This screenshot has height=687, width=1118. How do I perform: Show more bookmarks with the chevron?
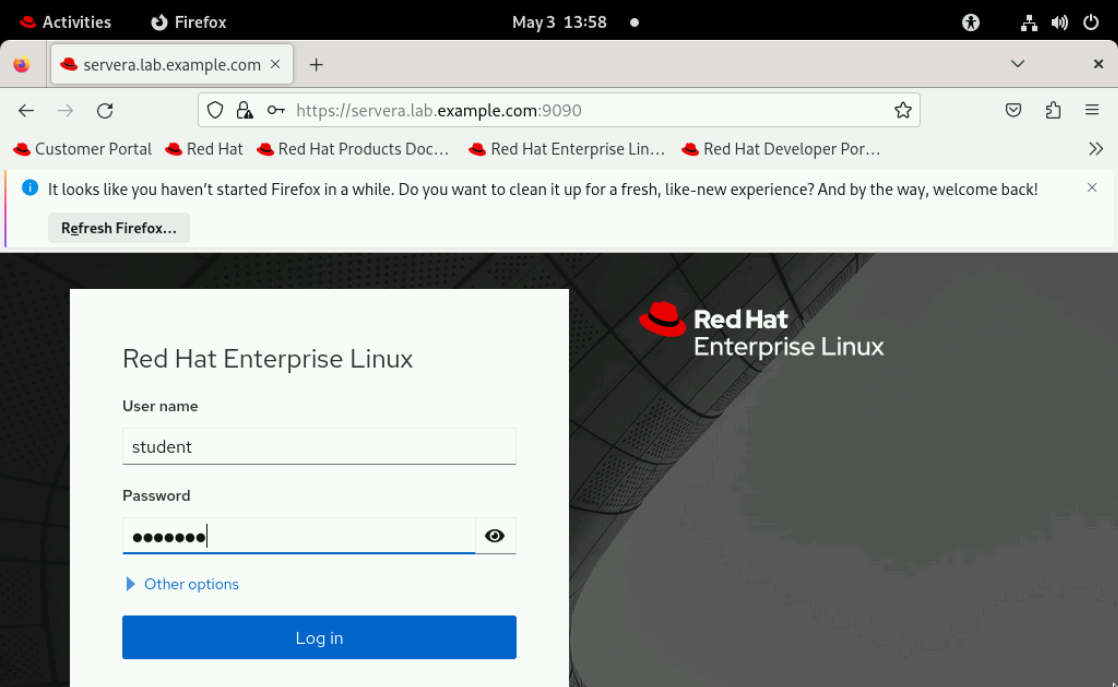click(1096, 149)
